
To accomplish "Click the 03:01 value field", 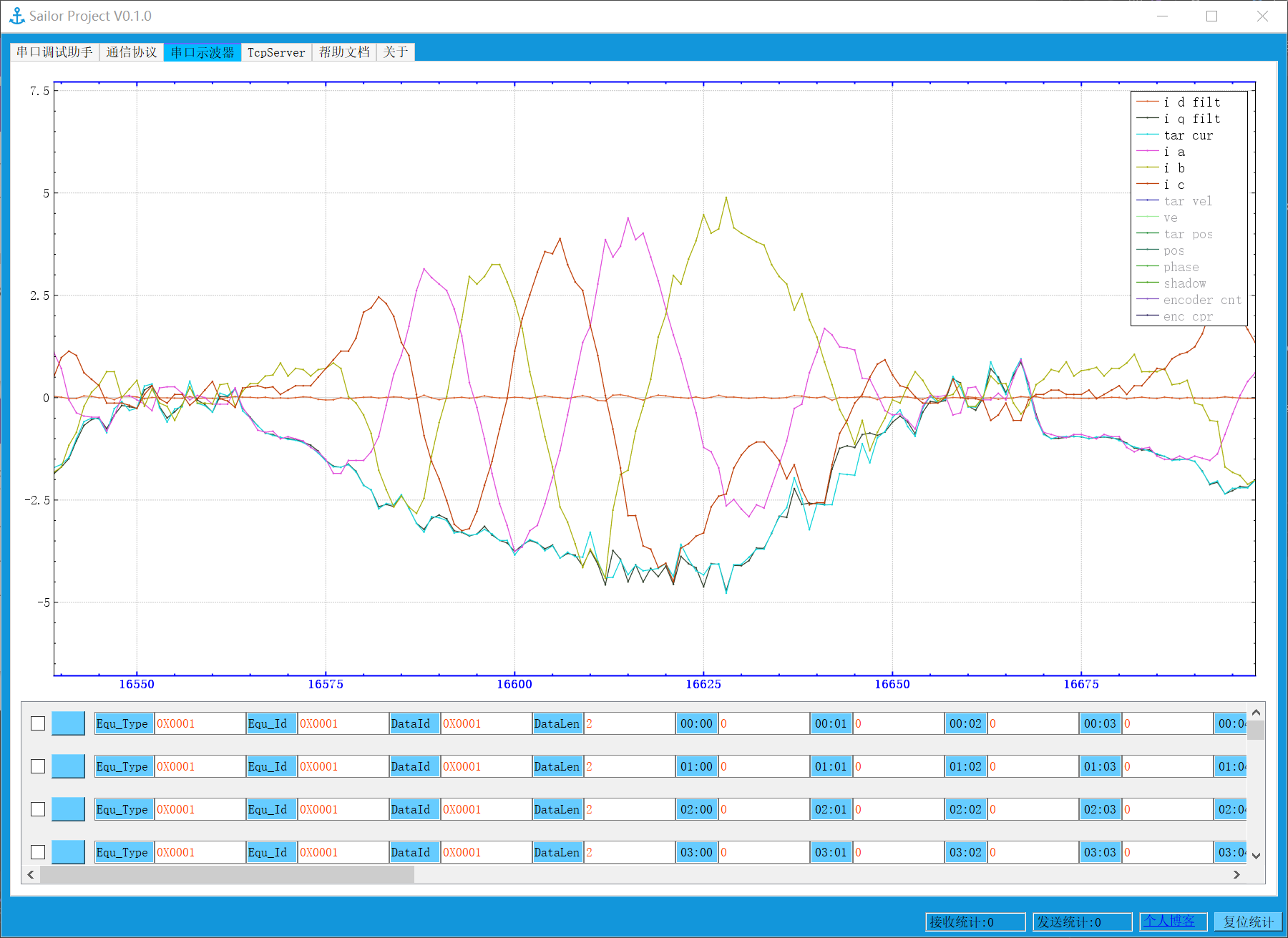I will 898,852.
